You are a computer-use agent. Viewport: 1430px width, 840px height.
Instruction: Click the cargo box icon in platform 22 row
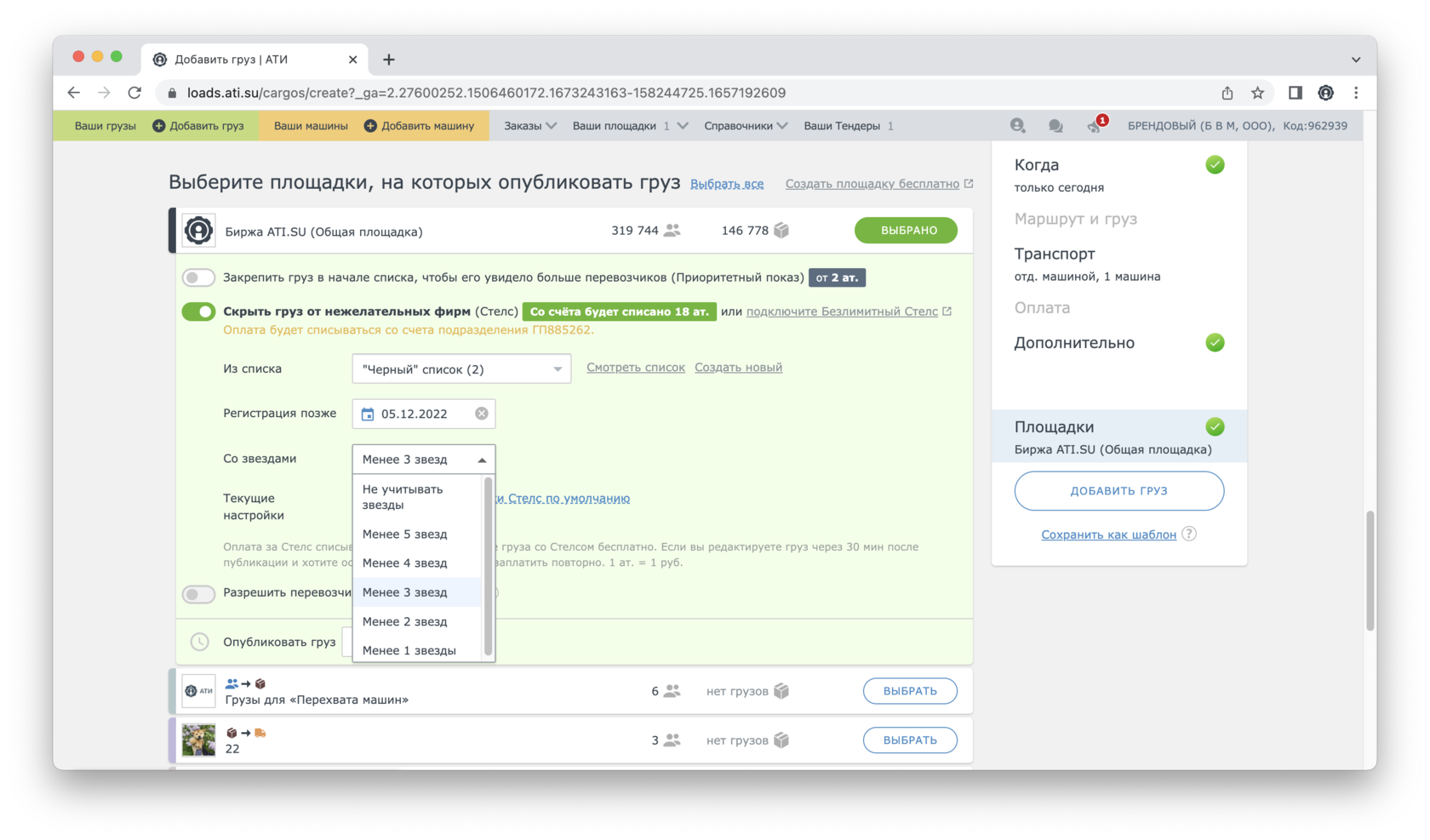click(x=781, y=740)
